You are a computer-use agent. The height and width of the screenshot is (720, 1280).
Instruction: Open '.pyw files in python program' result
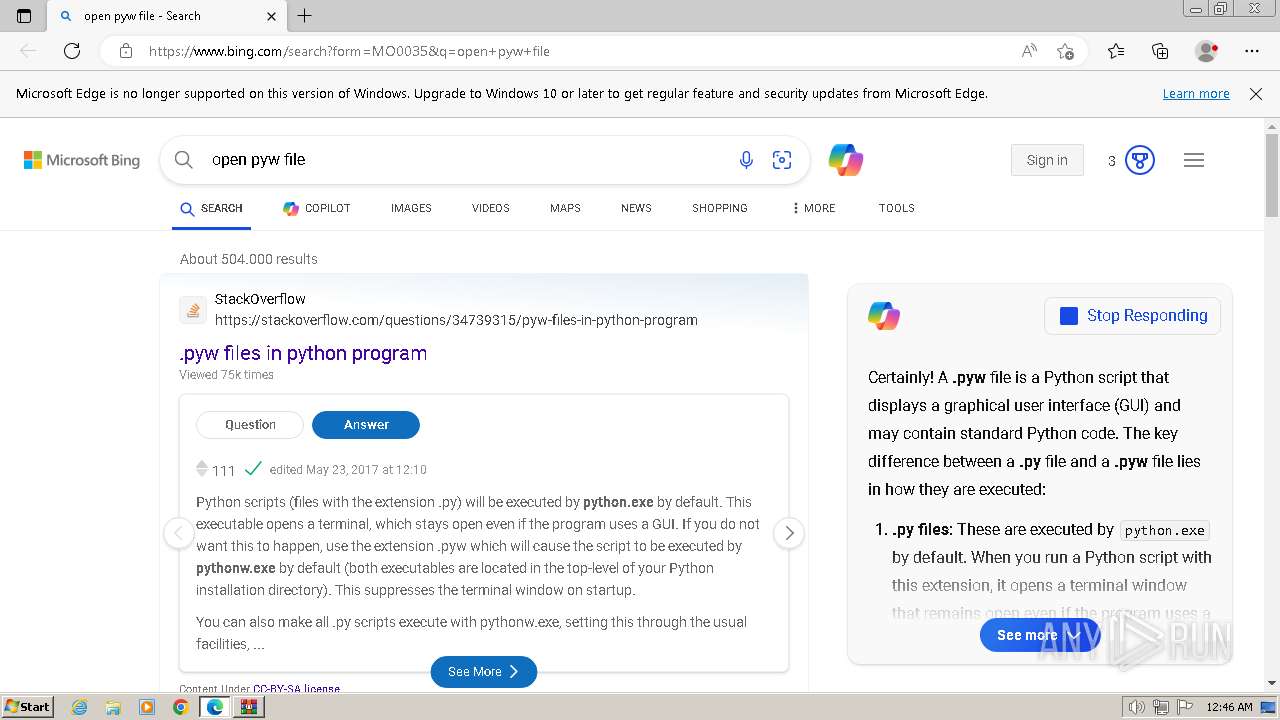coord(303,353)
